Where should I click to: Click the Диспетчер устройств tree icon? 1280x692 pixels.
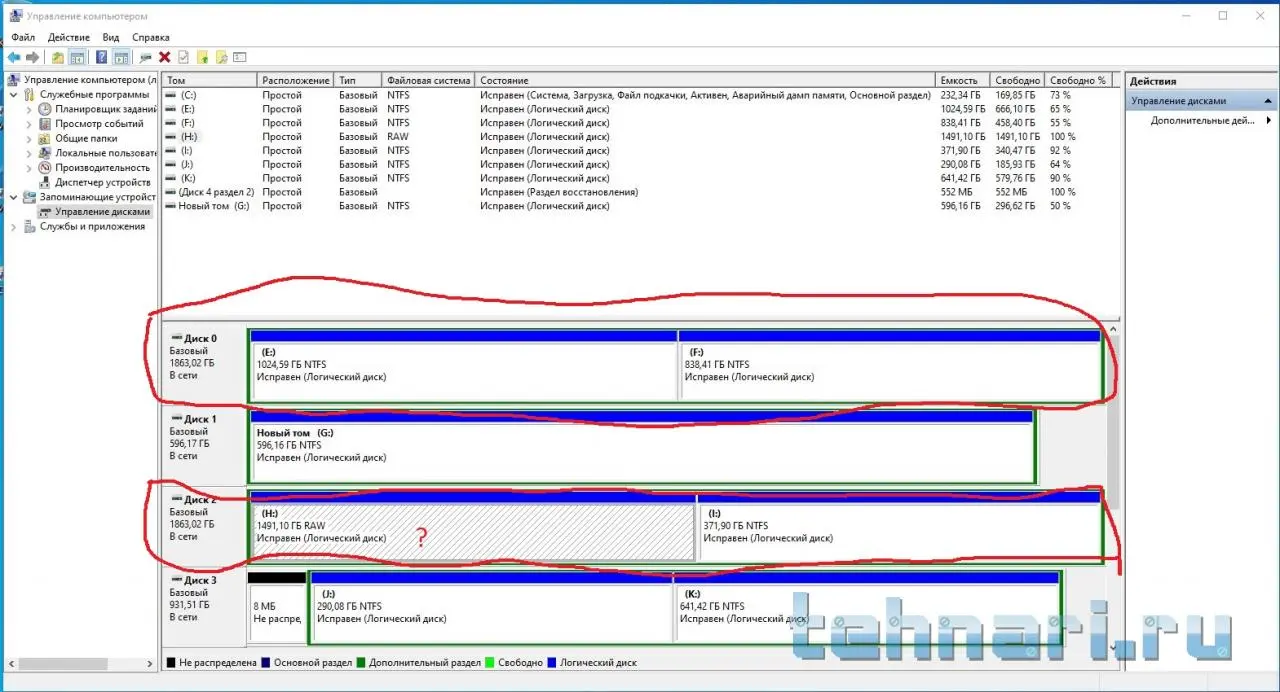click(45, 182)
